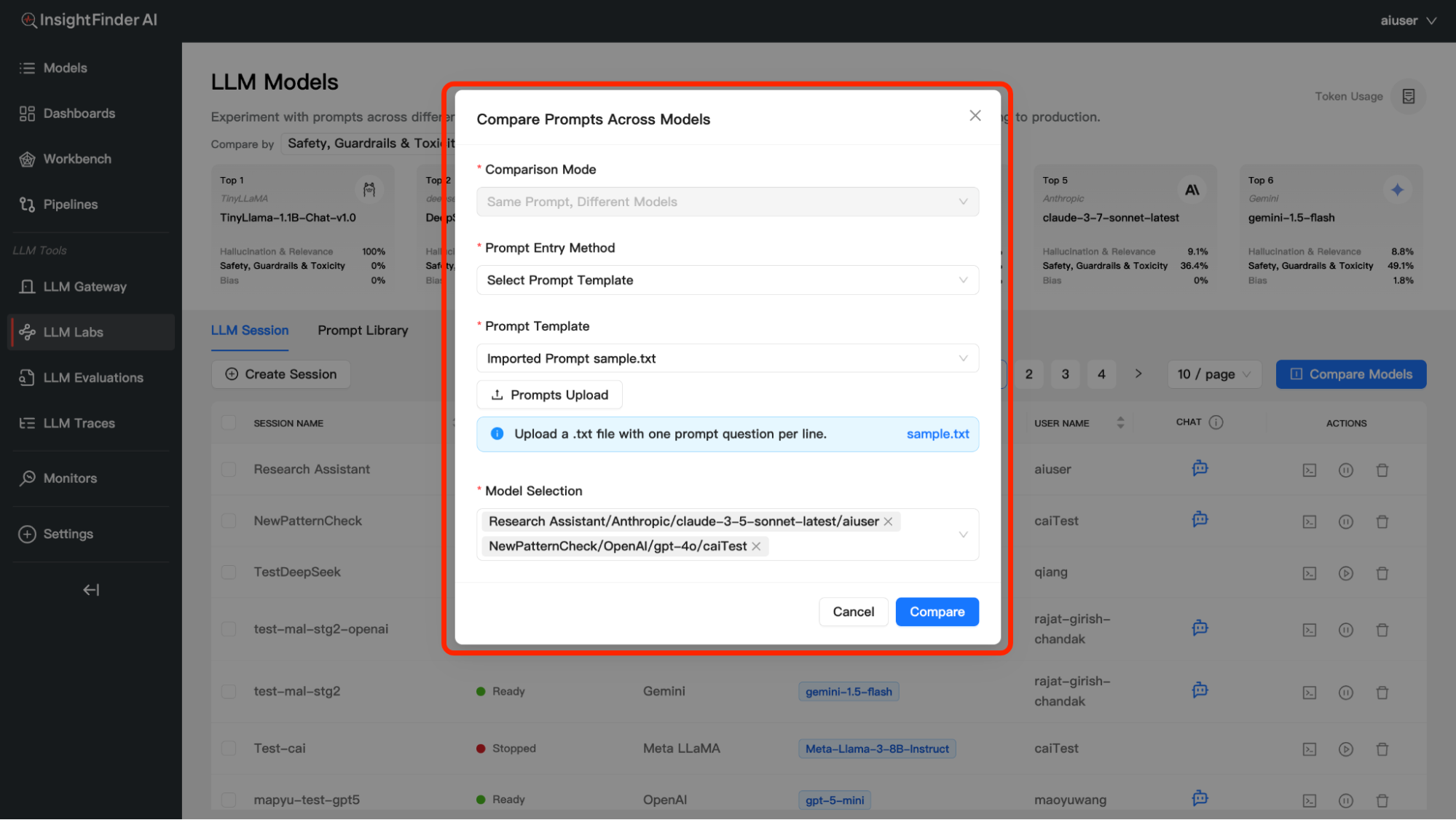Select all sessions header checkbox
Image resolution: width=1456 pixels, height=820 pixels.
click(229, 422)
